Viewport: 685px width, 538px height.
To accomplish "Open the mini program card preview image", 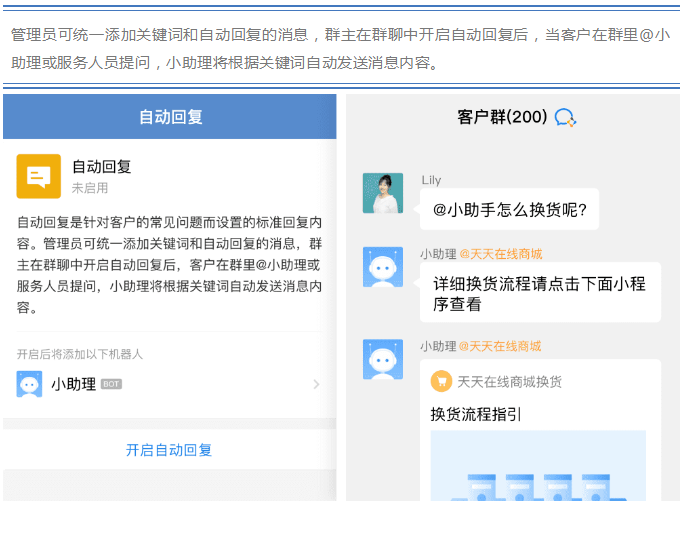I will [x=538, y=466].
